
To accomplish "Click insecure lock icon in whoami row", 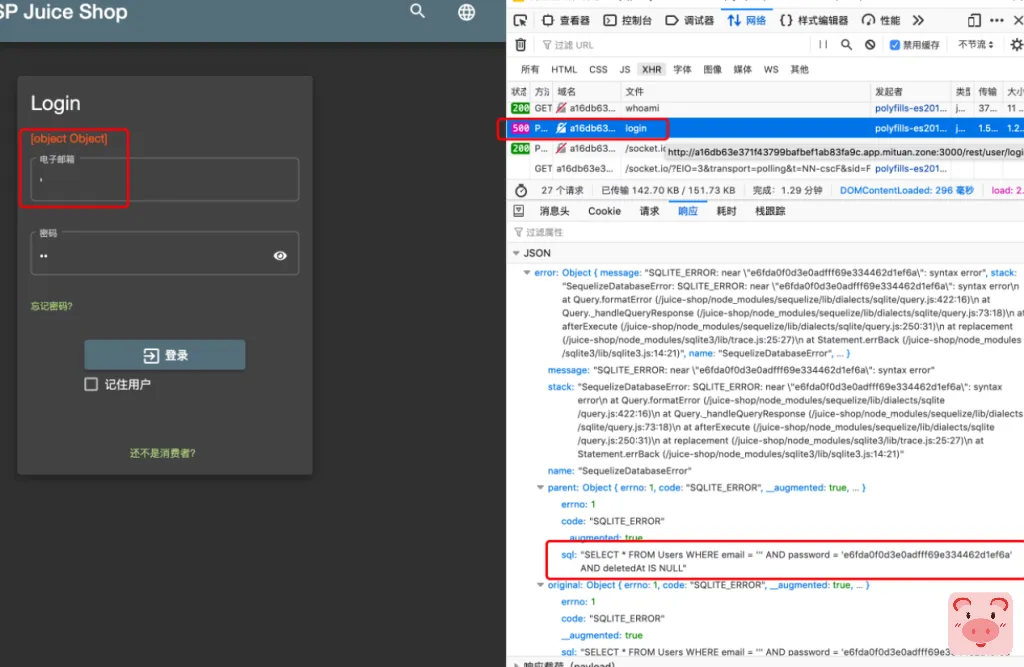I will coord(561,108).
